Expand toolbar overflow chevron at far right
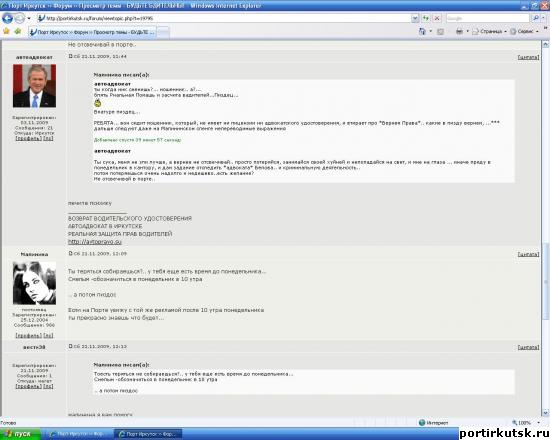Image resolution: width=550 pixels, height=440 pixels. (x=546, y=28)
